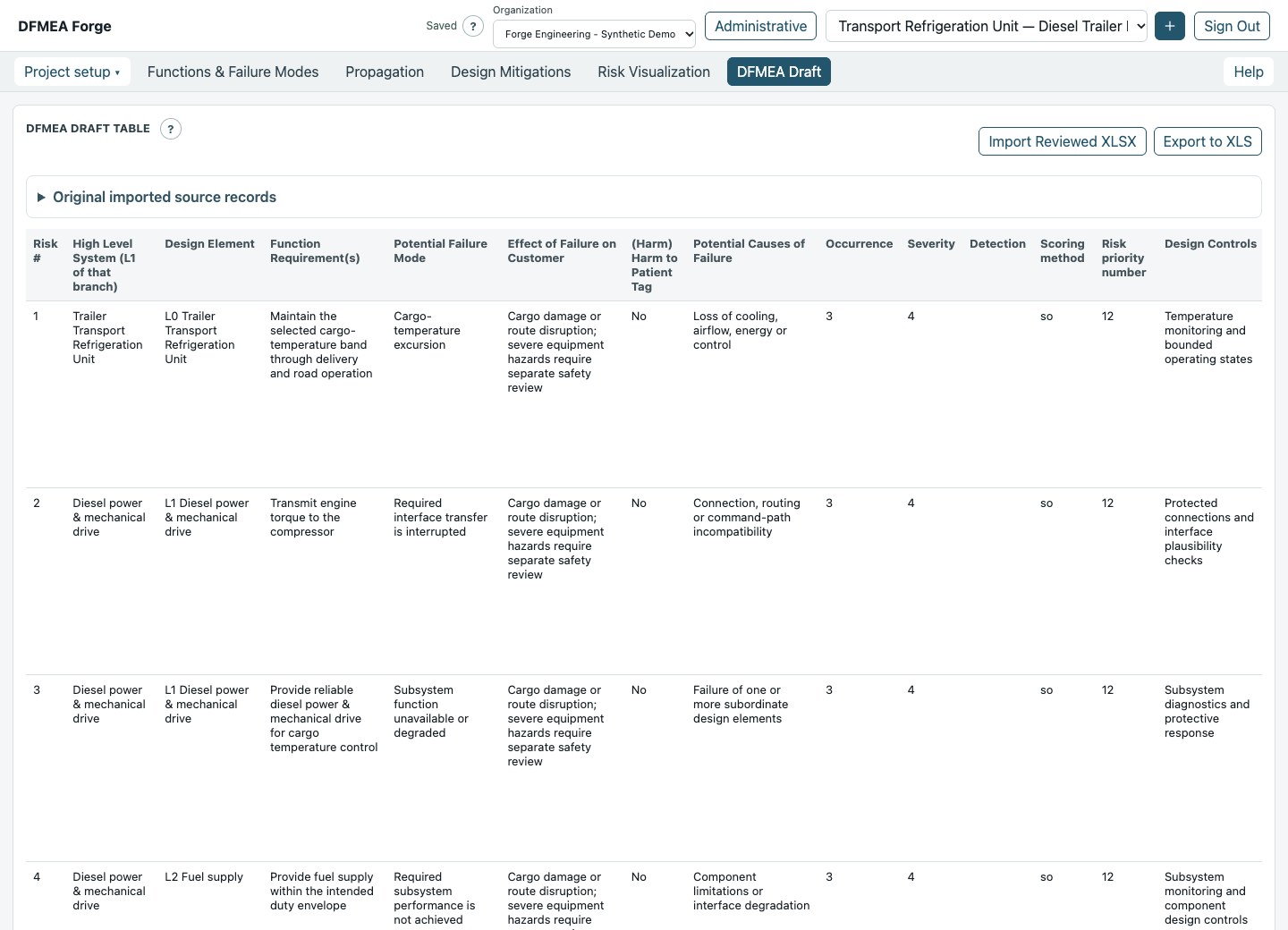
Task: Open the Help page button
Action: pos(1249,72)
